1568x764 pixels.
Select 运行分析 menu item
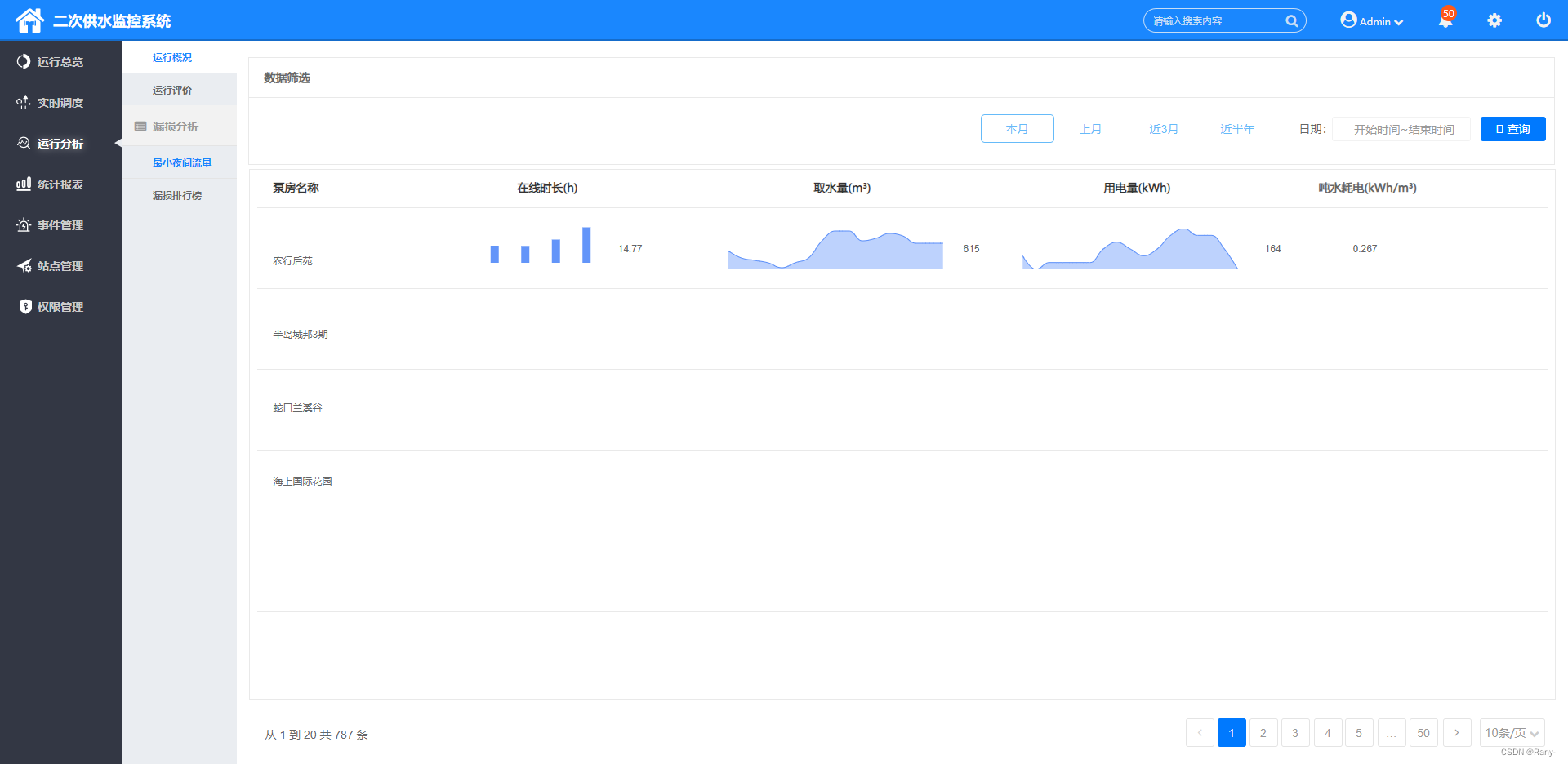pos(61,143)
